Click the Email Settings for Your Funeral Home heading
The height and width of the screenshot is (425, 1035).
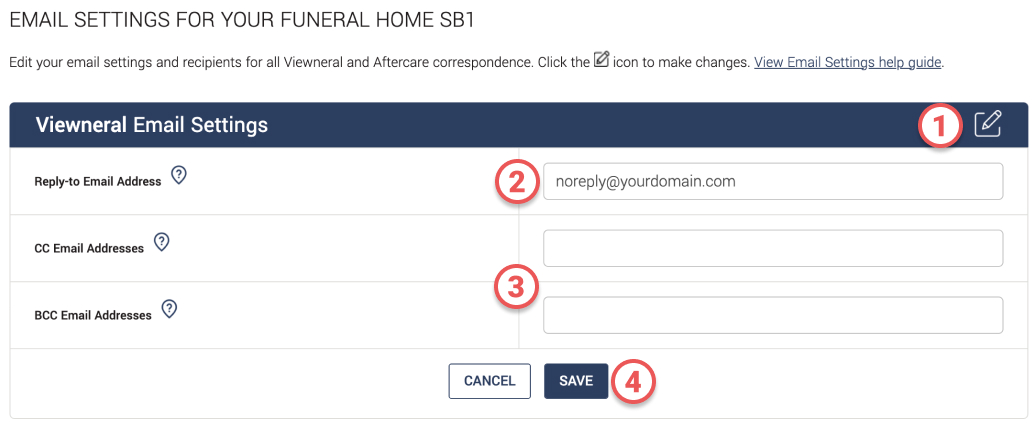coord(242,20)
